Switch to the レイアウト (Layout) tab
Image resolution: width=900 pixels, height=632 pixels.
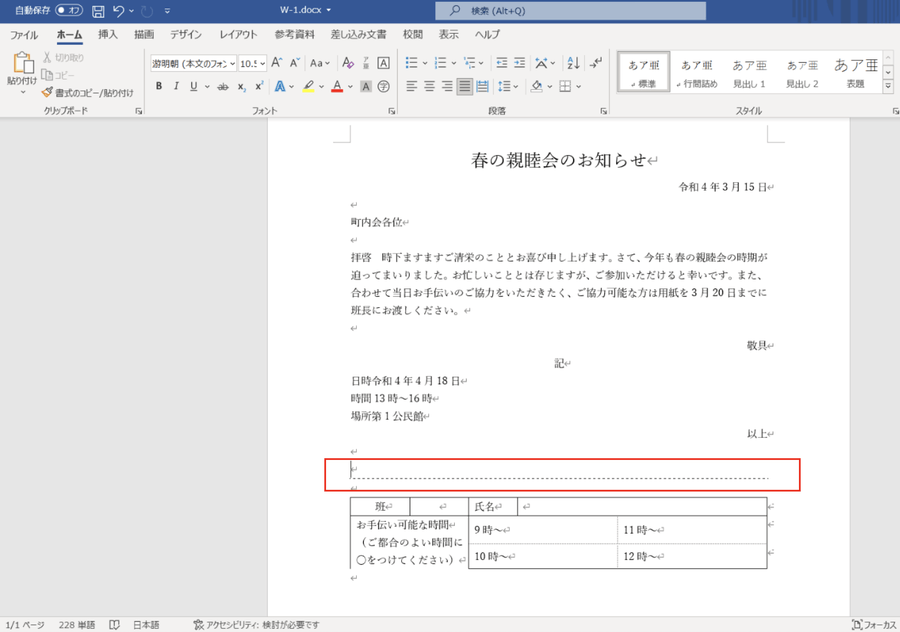pos(238,34)
